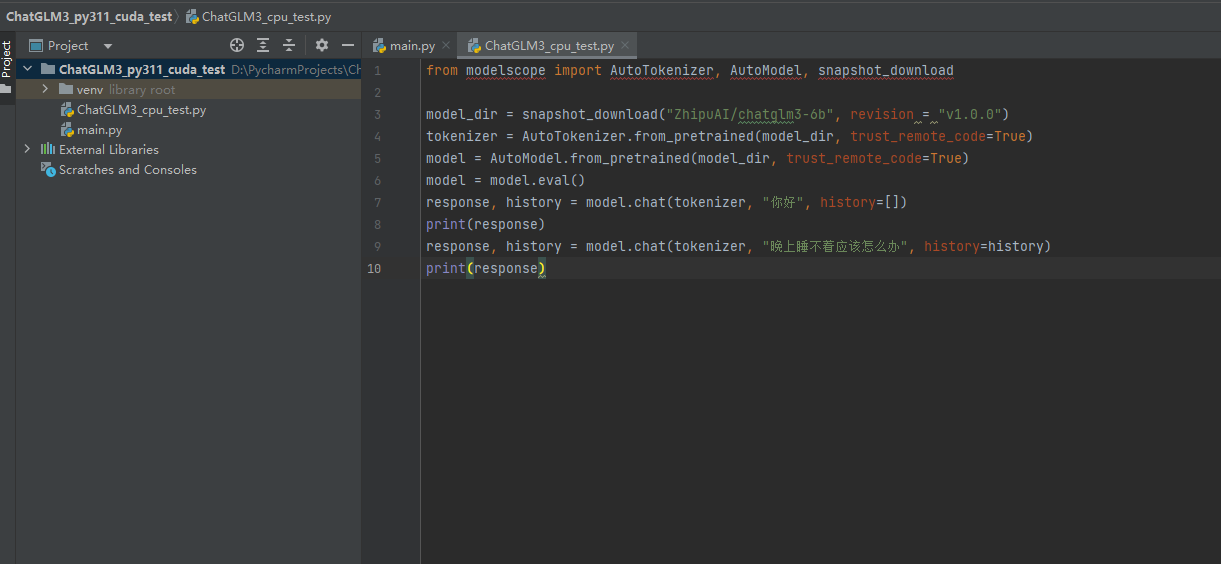
Task: Click the Project view window icon in header
Action: pos(36,45)
